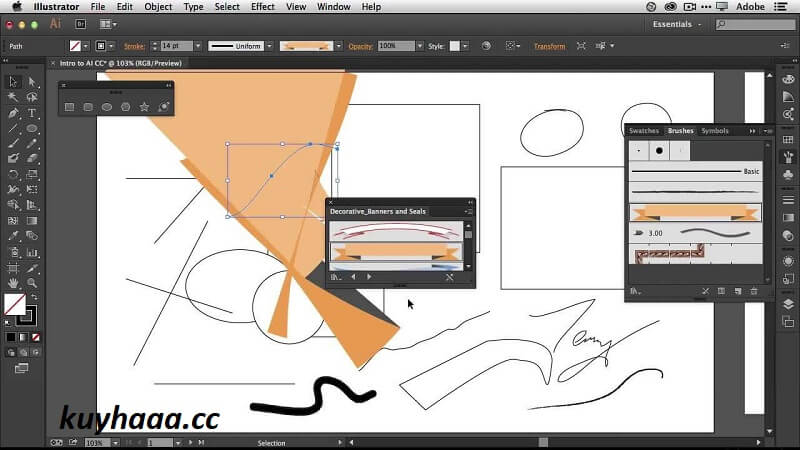Image resolution: width=800 pixels, height=450 pixels.
Task: Set paint mode to Gradient
Action: click(x=23, y=337)
